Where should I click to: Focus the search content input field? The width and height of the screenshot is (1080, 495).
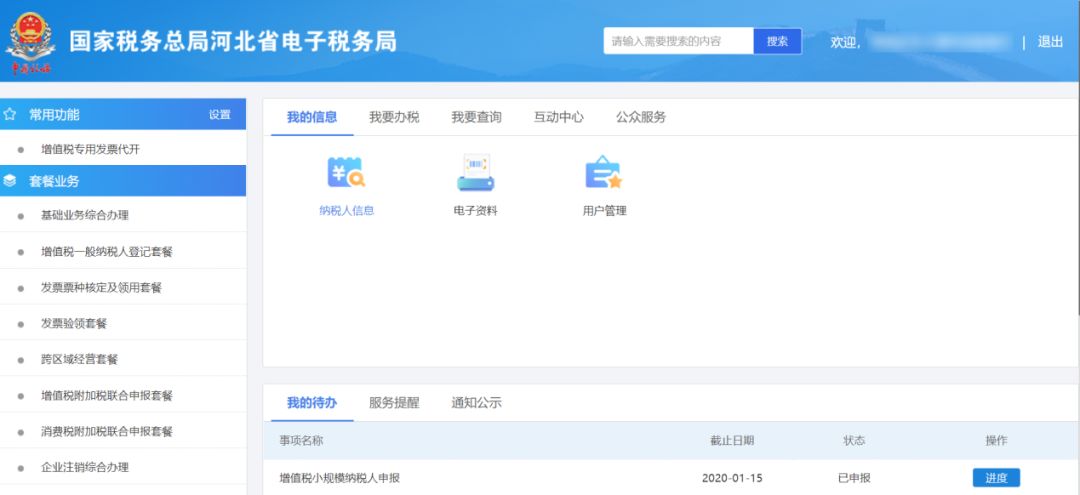678,41
